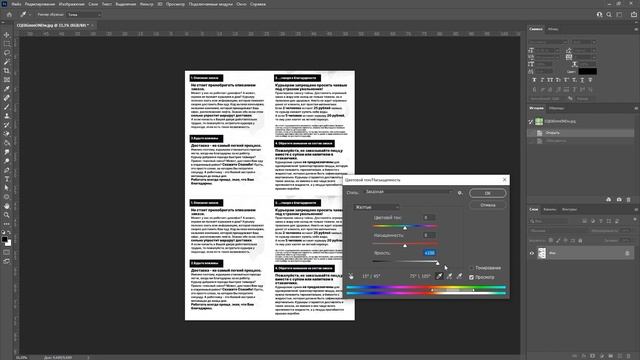Toggle Faux Italic in Символ panel
This screenshot has height=360, width=640.
(542, 80)
